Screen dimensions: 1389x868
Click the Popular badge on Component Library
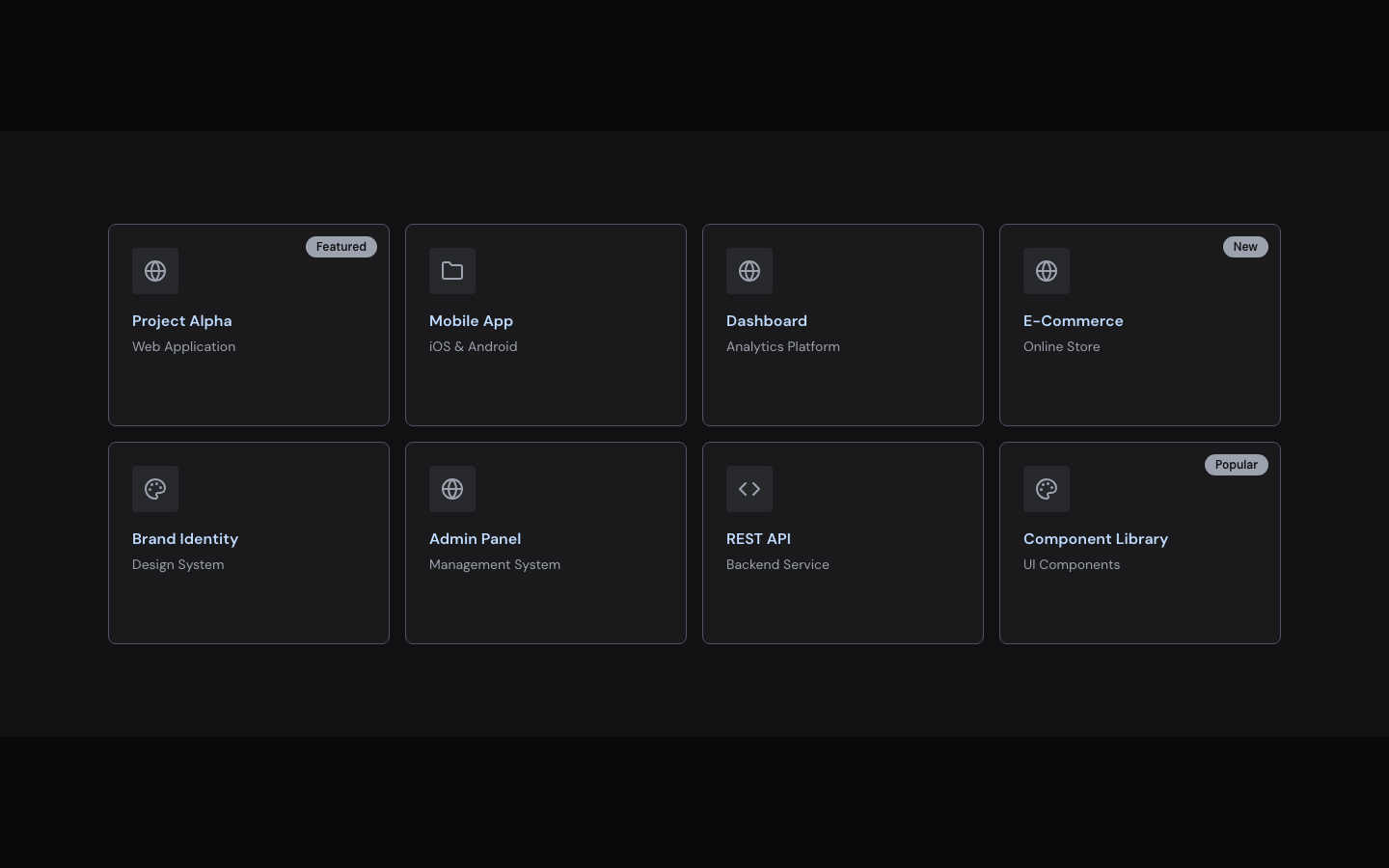1236,465
